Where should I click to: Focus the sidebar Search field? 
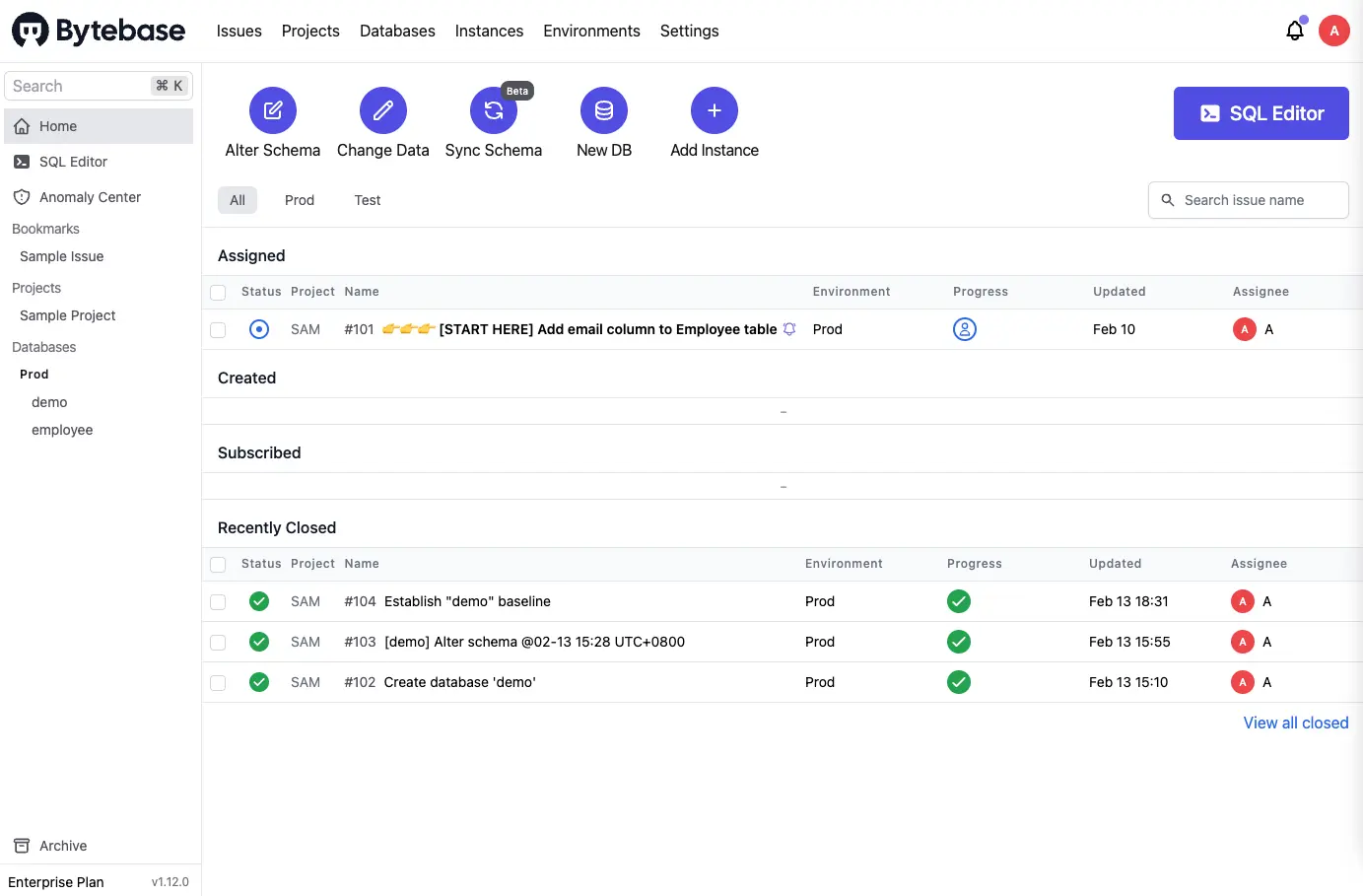(x=99, y=86)
